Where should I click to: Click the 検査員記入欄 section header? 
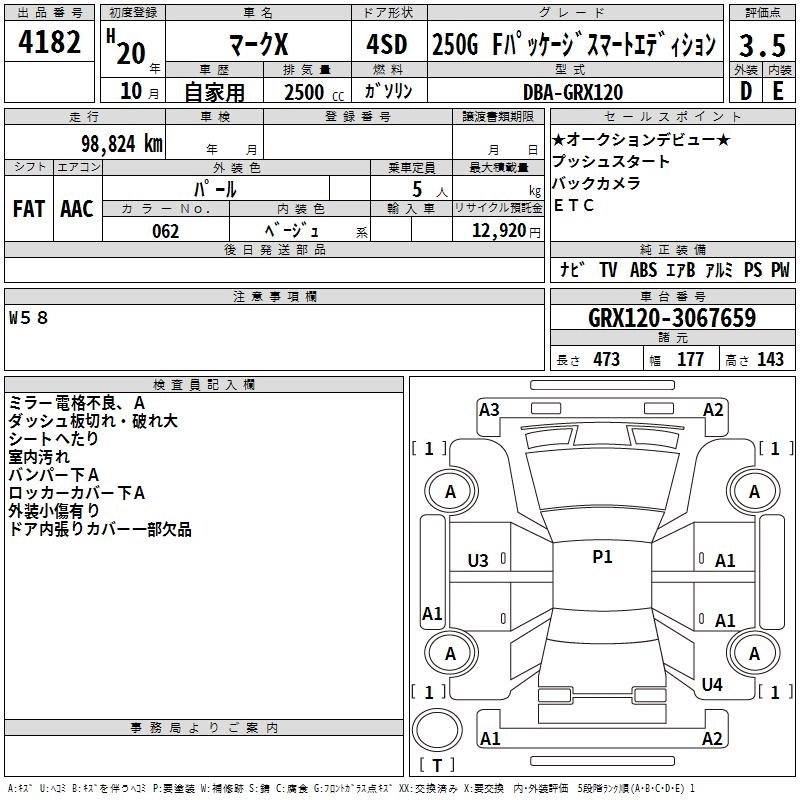coord(204,385)
